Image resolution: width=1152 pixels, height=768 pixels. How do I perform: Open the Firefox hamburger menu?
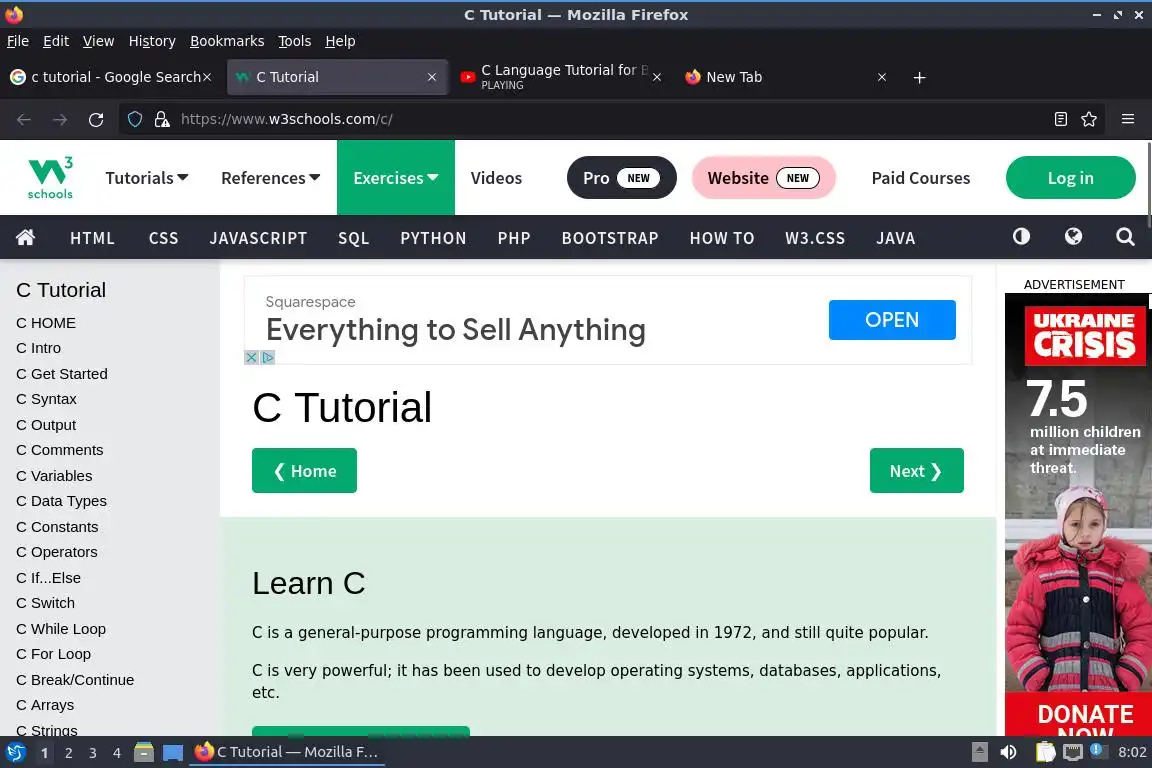[1128, 119]
